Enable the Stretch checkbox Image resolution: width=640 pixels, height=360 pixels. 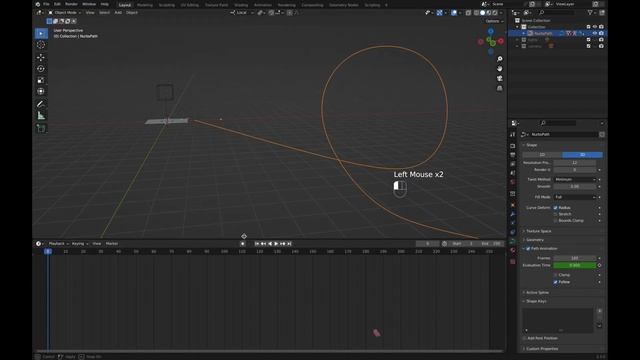click(x=556, y=214)
